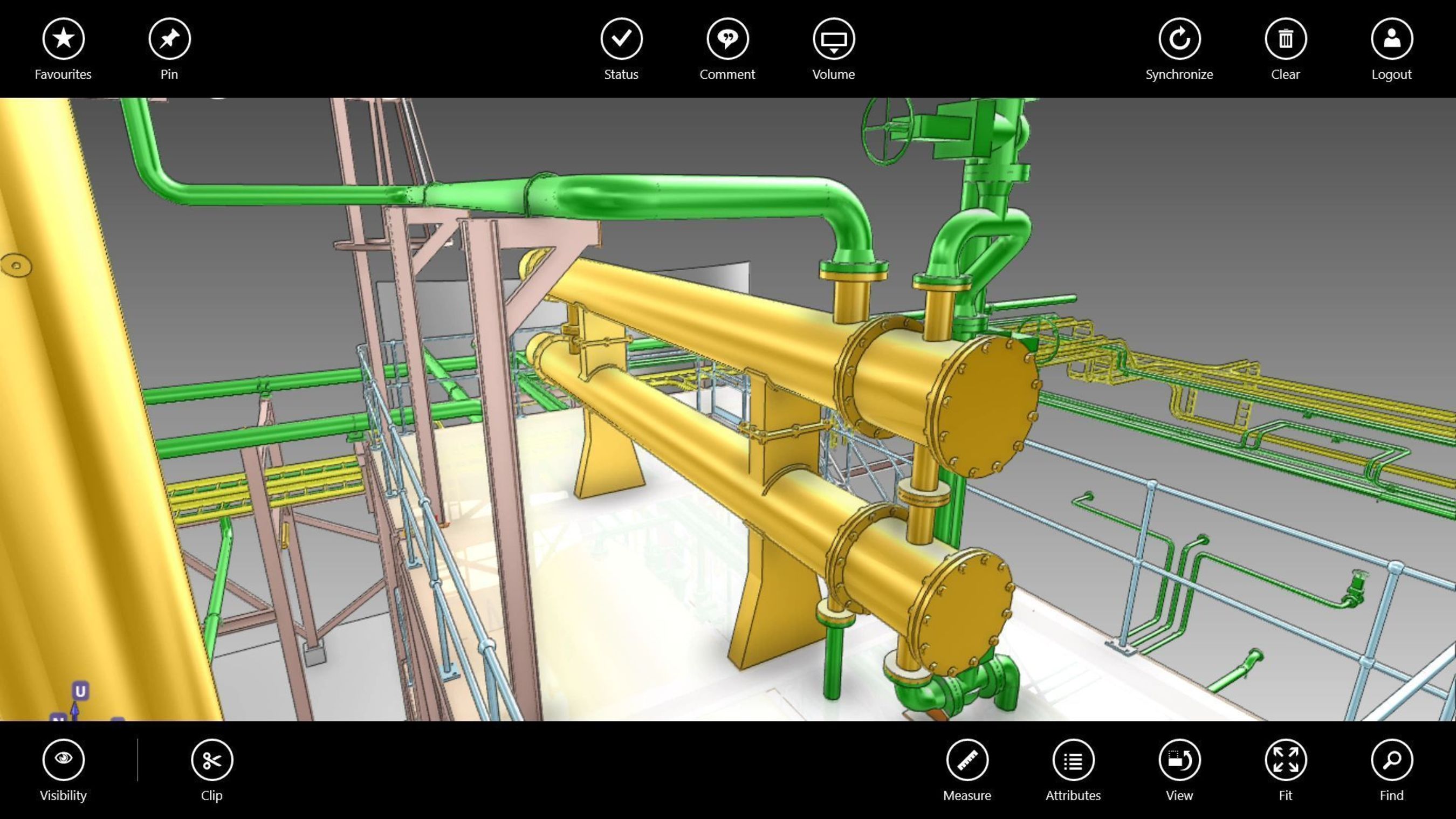Log out with the Logout icon
Image resolution: width=1456 pixels, height=819 pixels.
(1392, 38)
